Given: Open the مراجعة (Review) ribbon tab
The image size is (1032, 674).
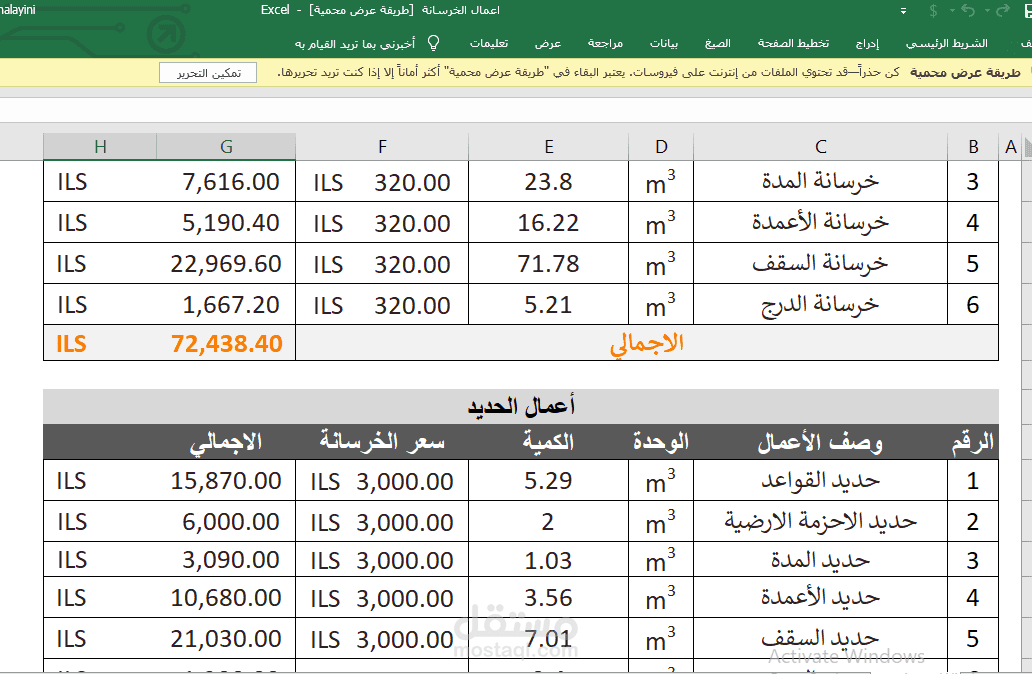Looking at the screenshot, I should tap(605, 43).
